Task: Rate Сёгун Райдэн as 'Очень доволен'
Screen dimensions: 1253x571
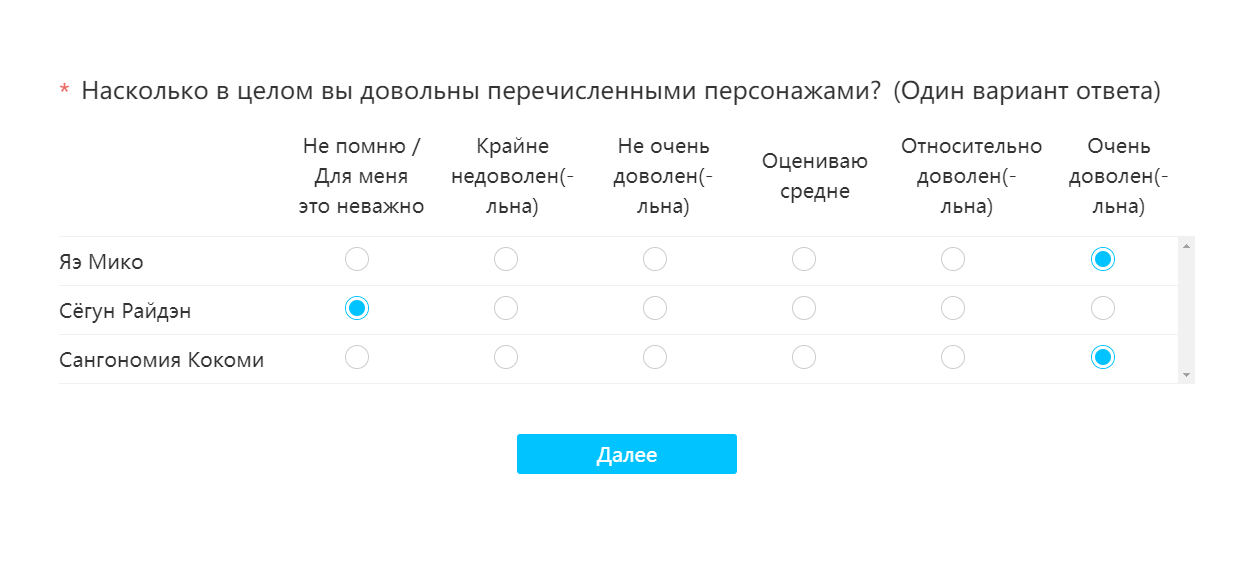Action: (1103, 309)
